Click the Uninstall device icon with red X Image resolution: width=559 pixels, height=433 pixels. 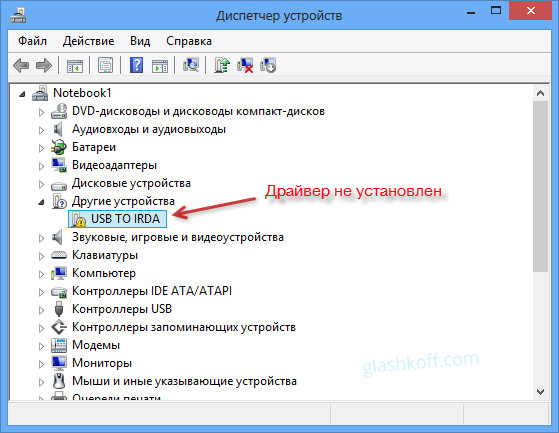[245, 66]
